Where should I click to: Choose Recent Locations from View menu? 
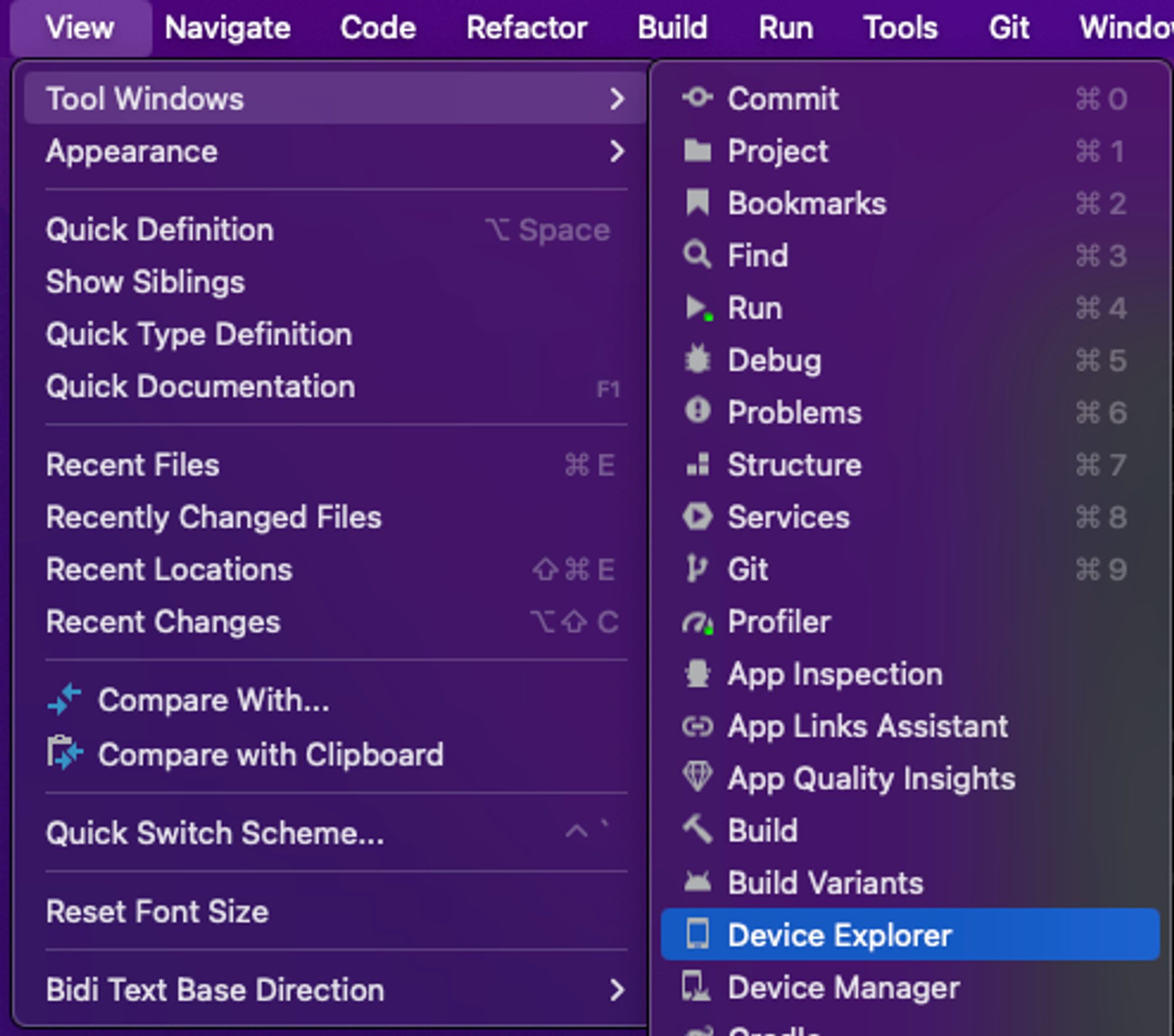[x=169, y=569]
